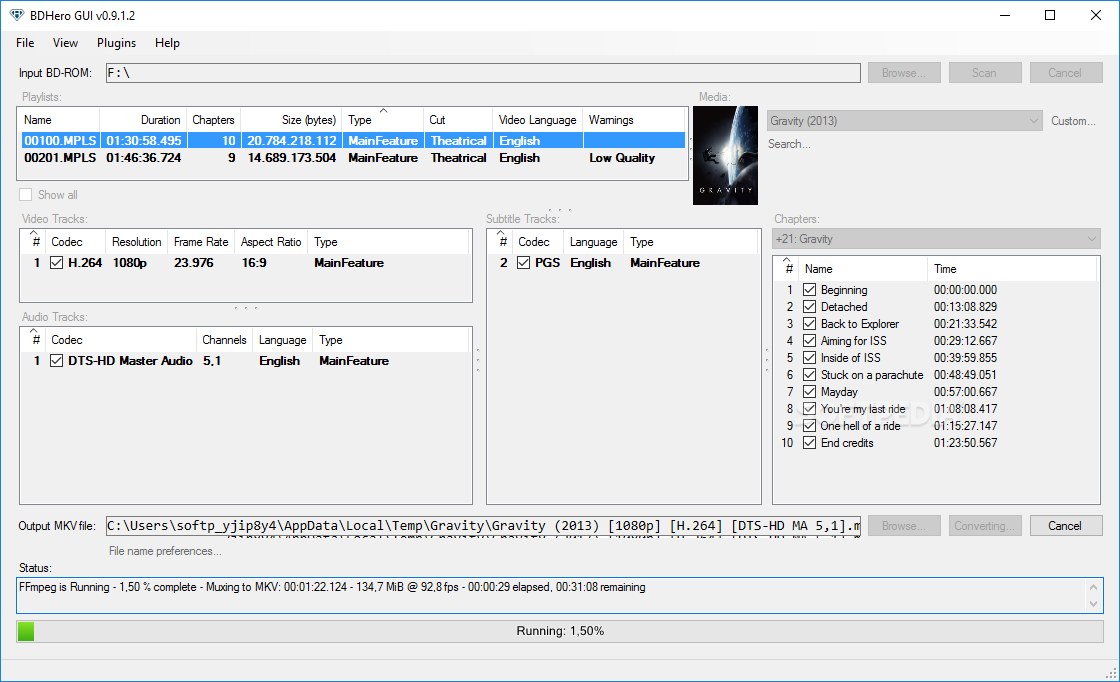1120x682 pixels.
Task: Click the Low Quality warning cell
Action: coord(621,158)
